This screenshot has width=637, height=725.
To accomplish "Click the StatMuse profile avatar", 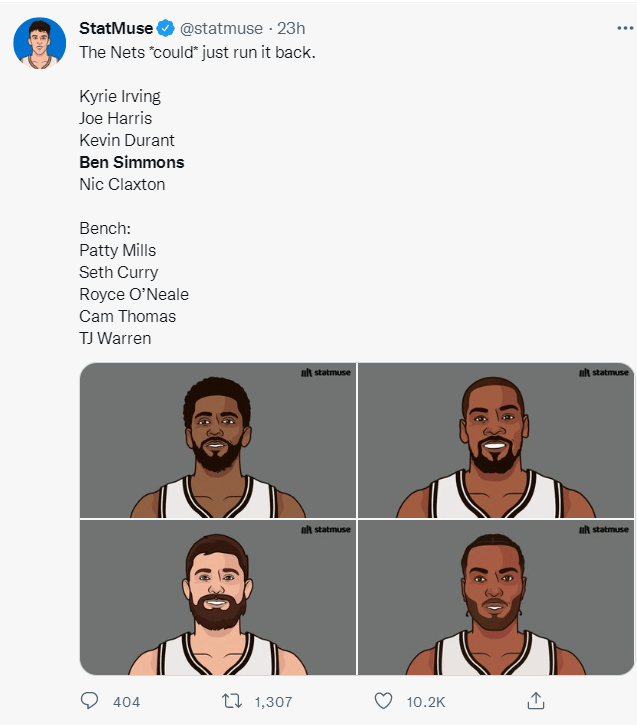I will click(39, 43).
